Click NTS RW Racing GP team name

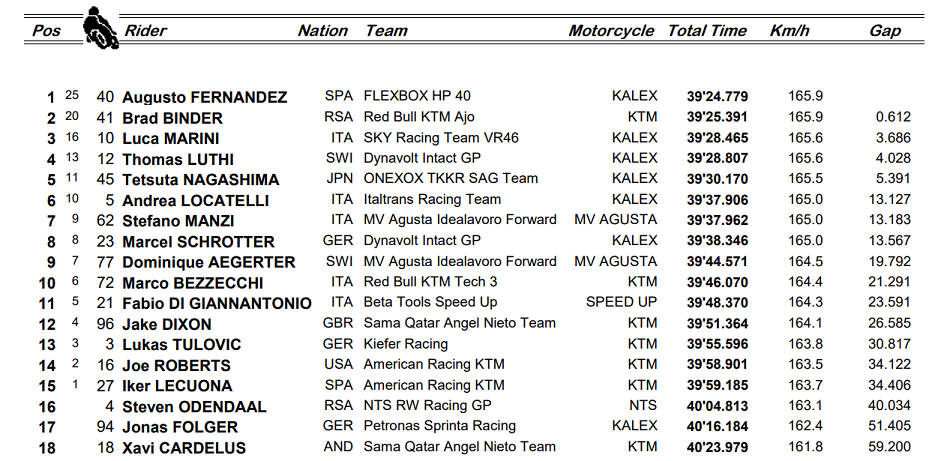pyautogui.click(x=428, y=405)
